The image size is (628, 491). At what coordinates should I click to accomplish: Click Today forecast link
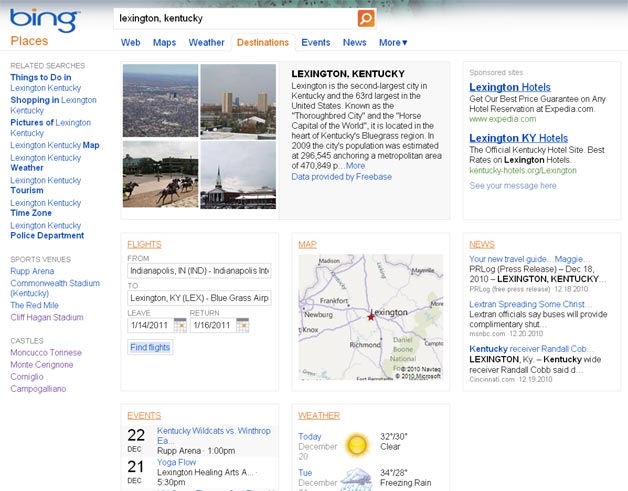[x=310, y=437]
